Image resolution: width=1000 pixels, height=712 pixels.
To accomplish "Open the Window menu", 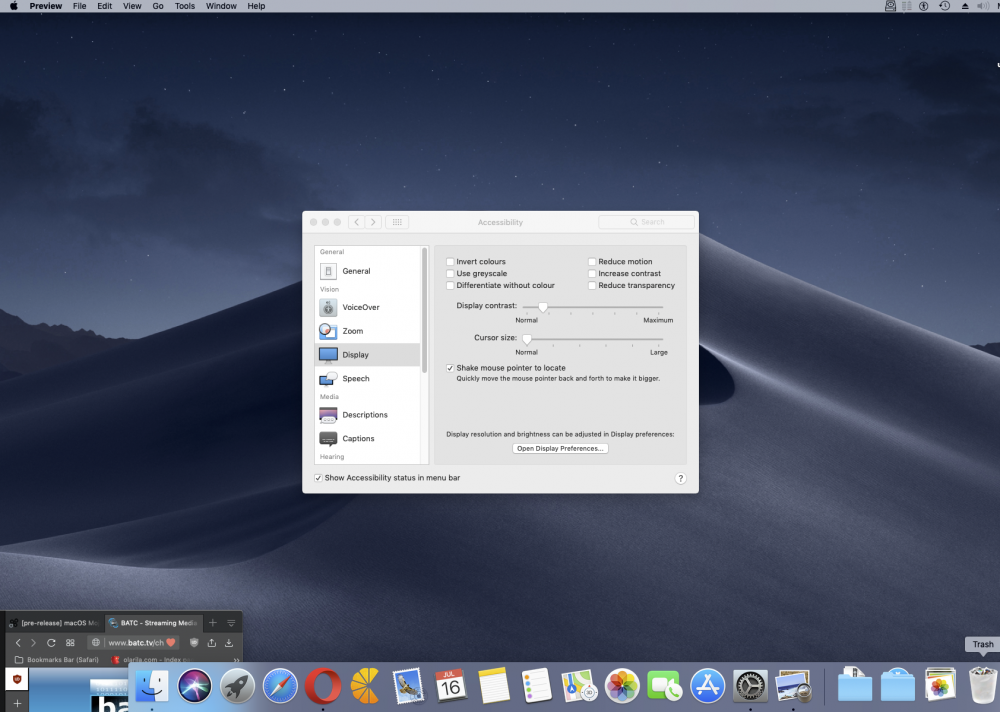I will [x=221, y=6].
